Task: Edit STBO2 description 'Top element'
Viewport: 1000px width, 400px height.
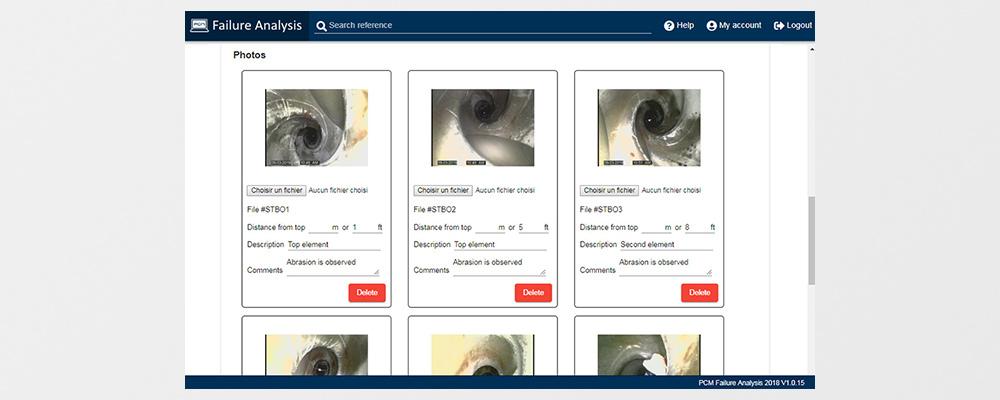Action: click(499, 244)
